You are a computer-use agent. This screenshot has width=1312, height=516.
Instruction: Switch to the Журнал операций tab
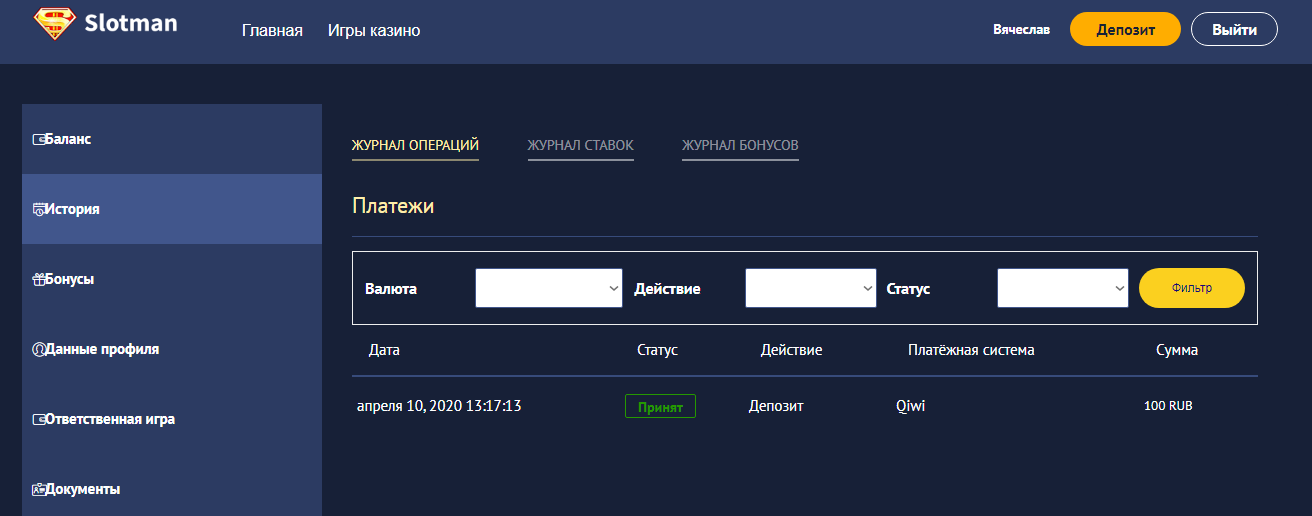click(x=415, y=146)
